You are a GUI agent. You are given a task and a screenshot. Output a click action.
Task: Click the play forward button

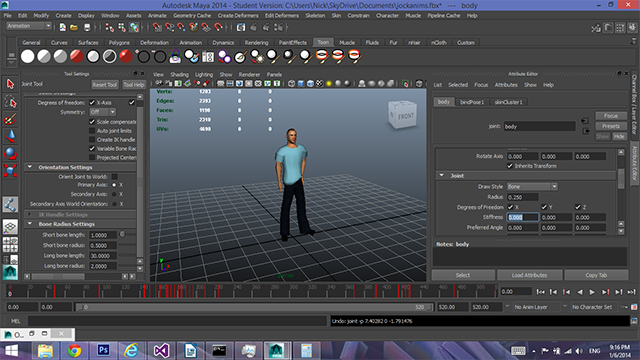tap(592, 292)
